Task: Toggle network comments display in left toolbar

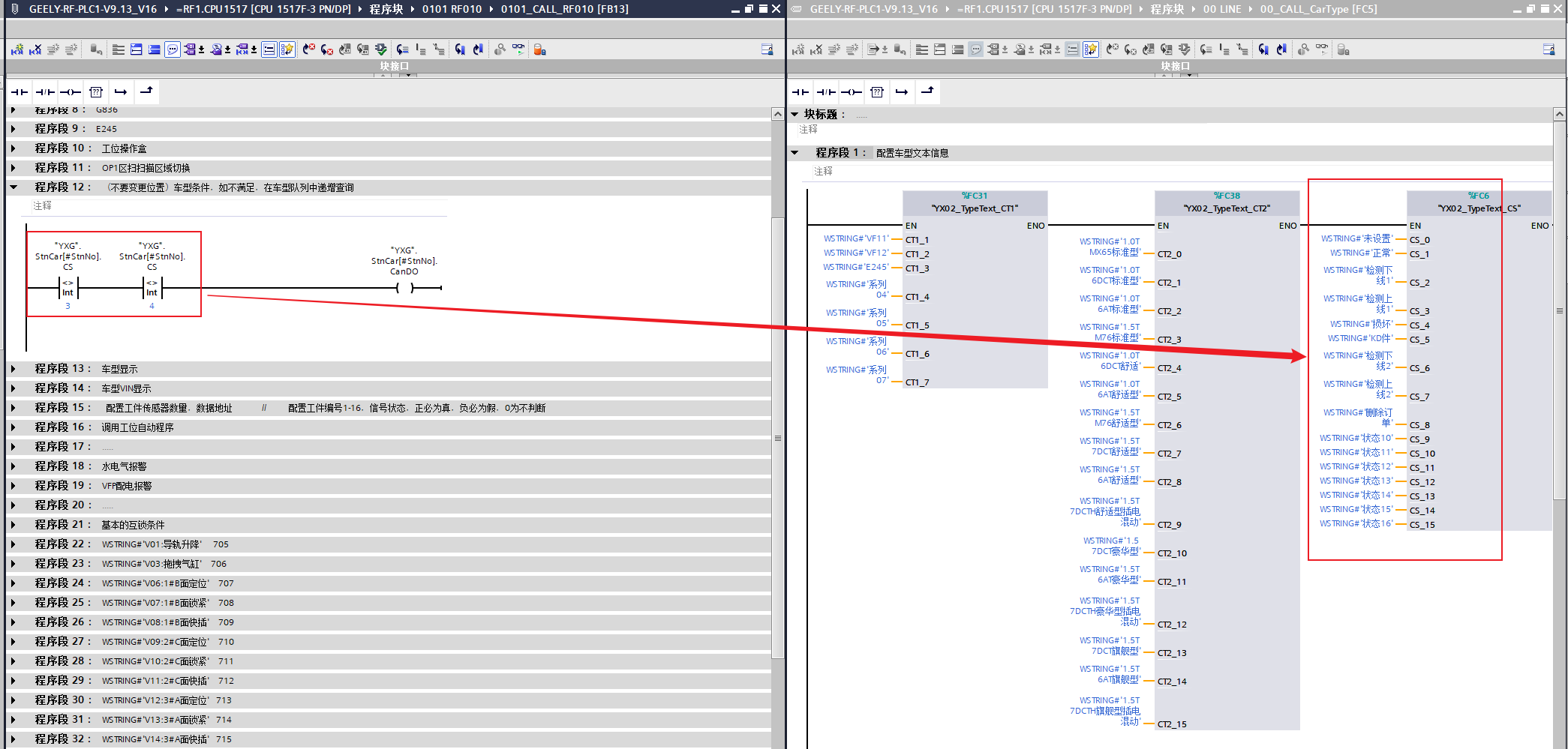Action: 269,49
